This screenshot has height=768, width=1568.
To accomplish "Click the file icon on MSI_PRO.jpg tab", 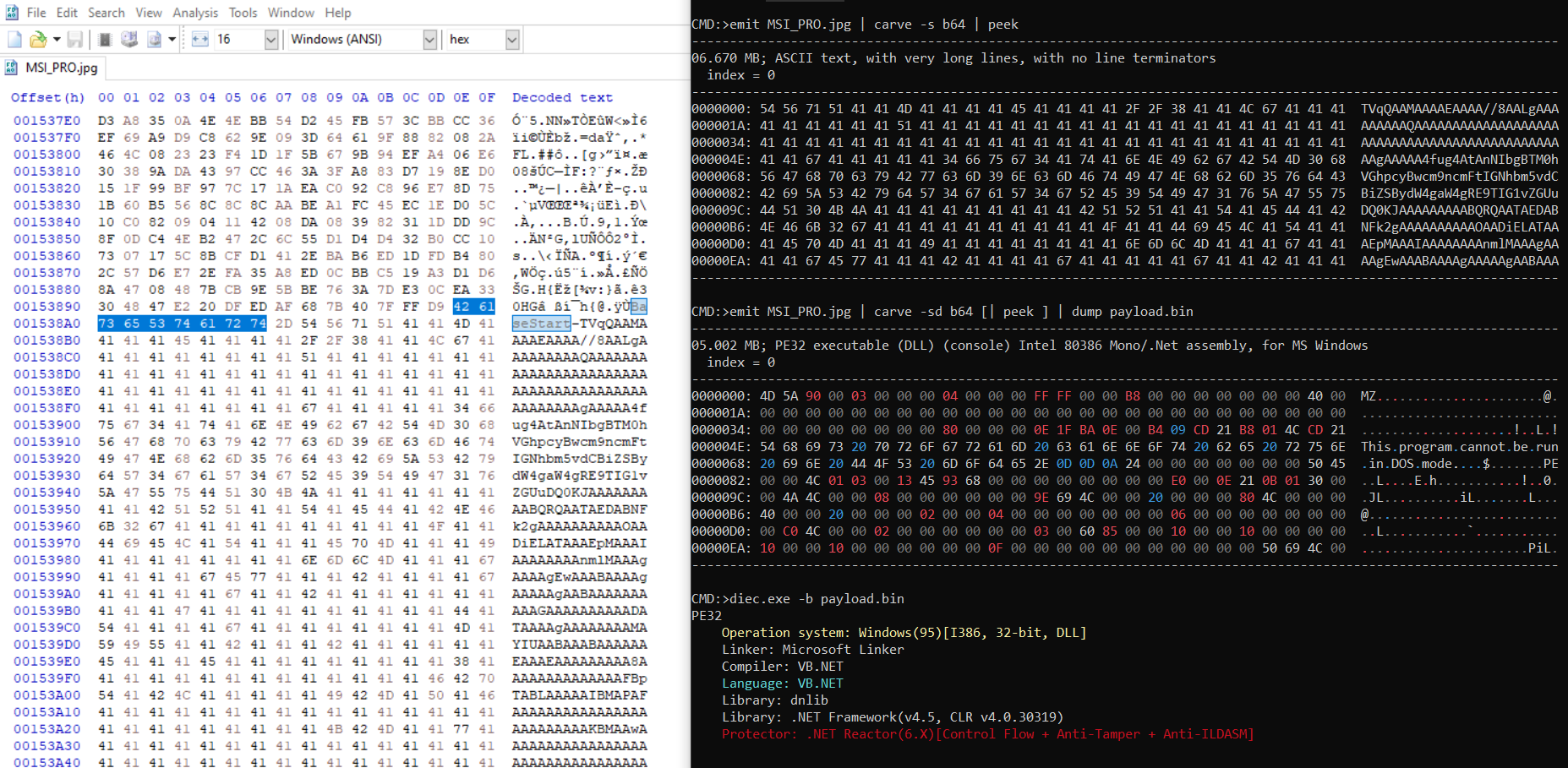I will [x=12, y=68].
